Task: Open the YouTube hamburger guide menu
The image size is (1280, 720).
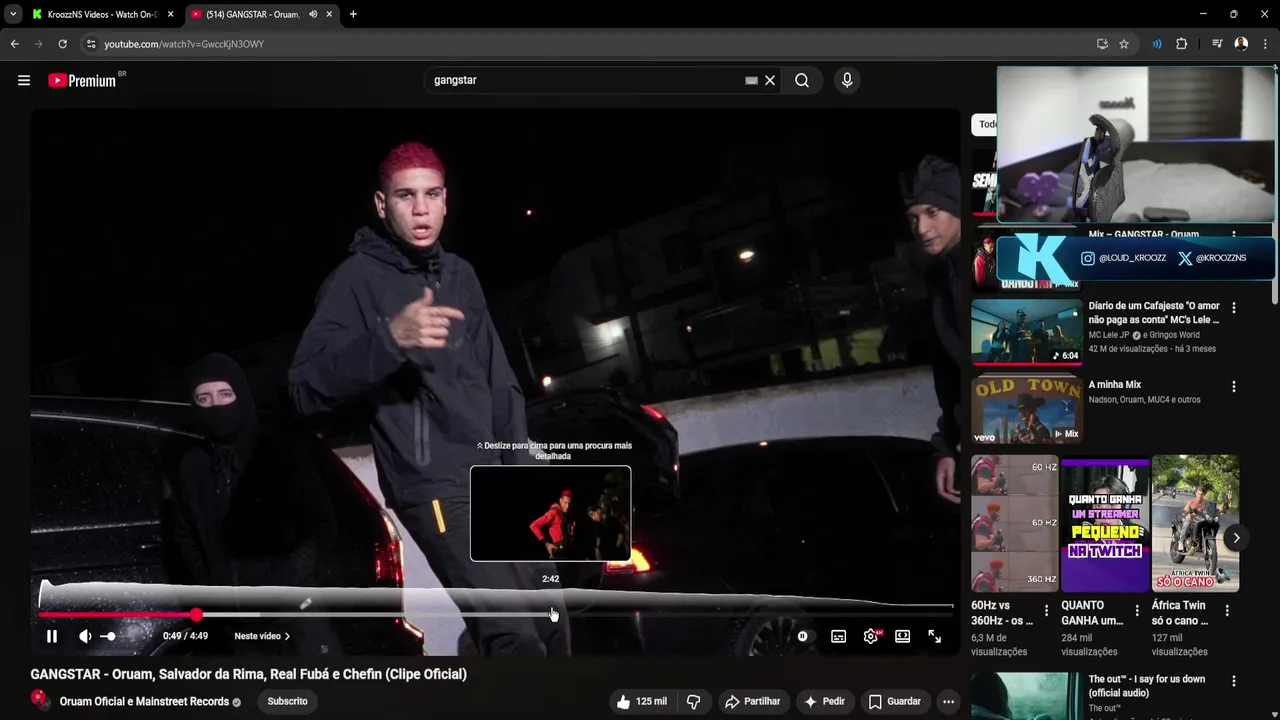Action: point(24,80)
